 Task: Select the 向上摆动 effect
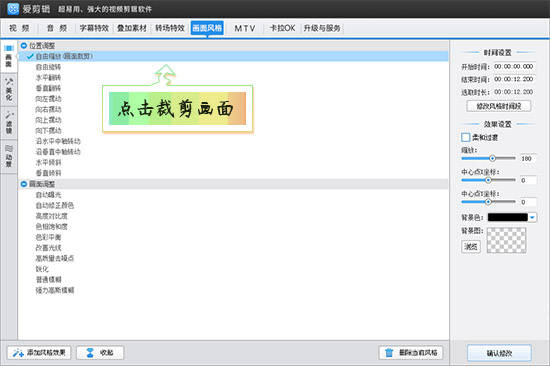pos(48,120)
